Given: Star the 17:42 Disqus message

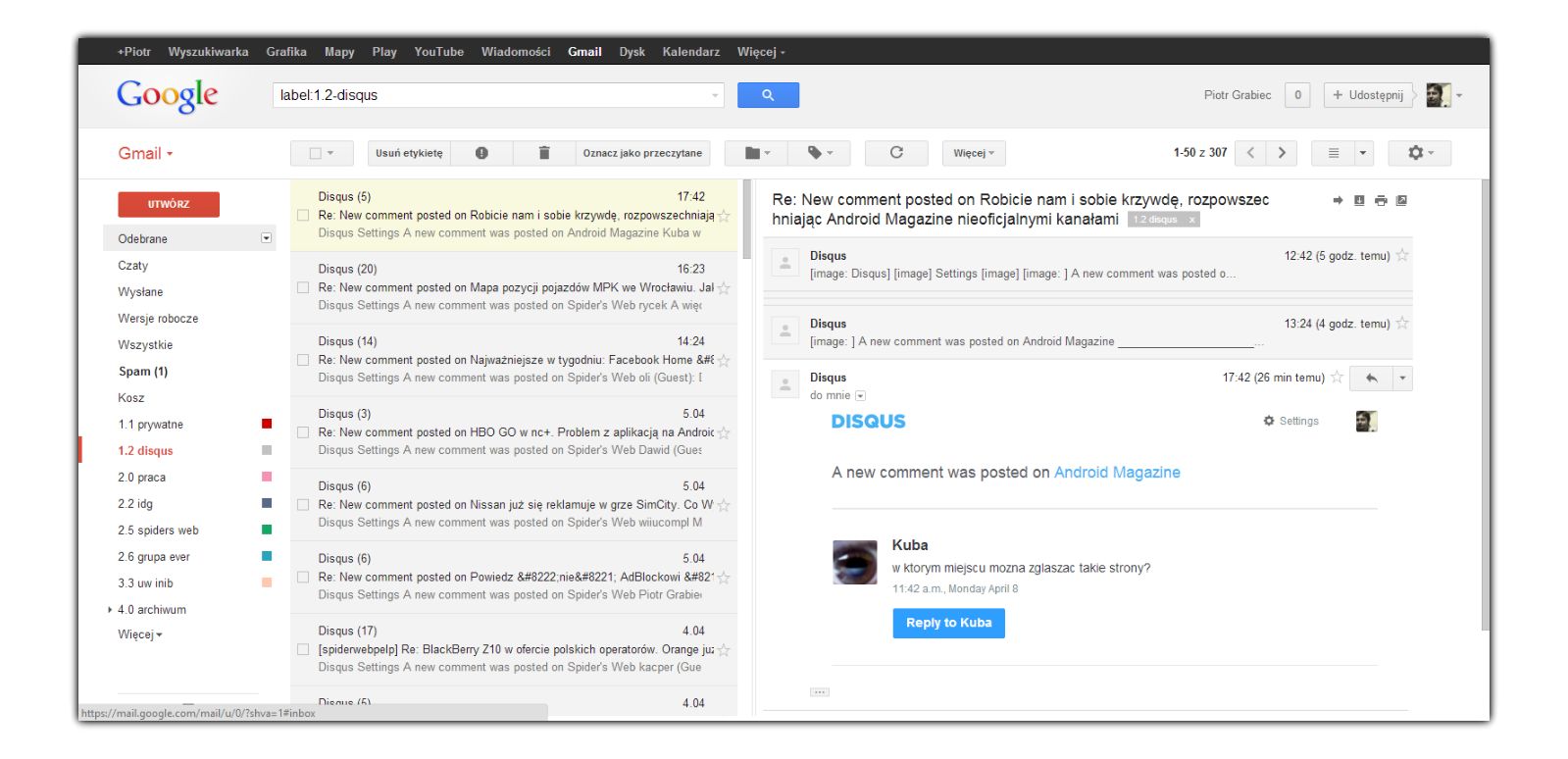Looking at the screenshot, I should point(1337,377).
